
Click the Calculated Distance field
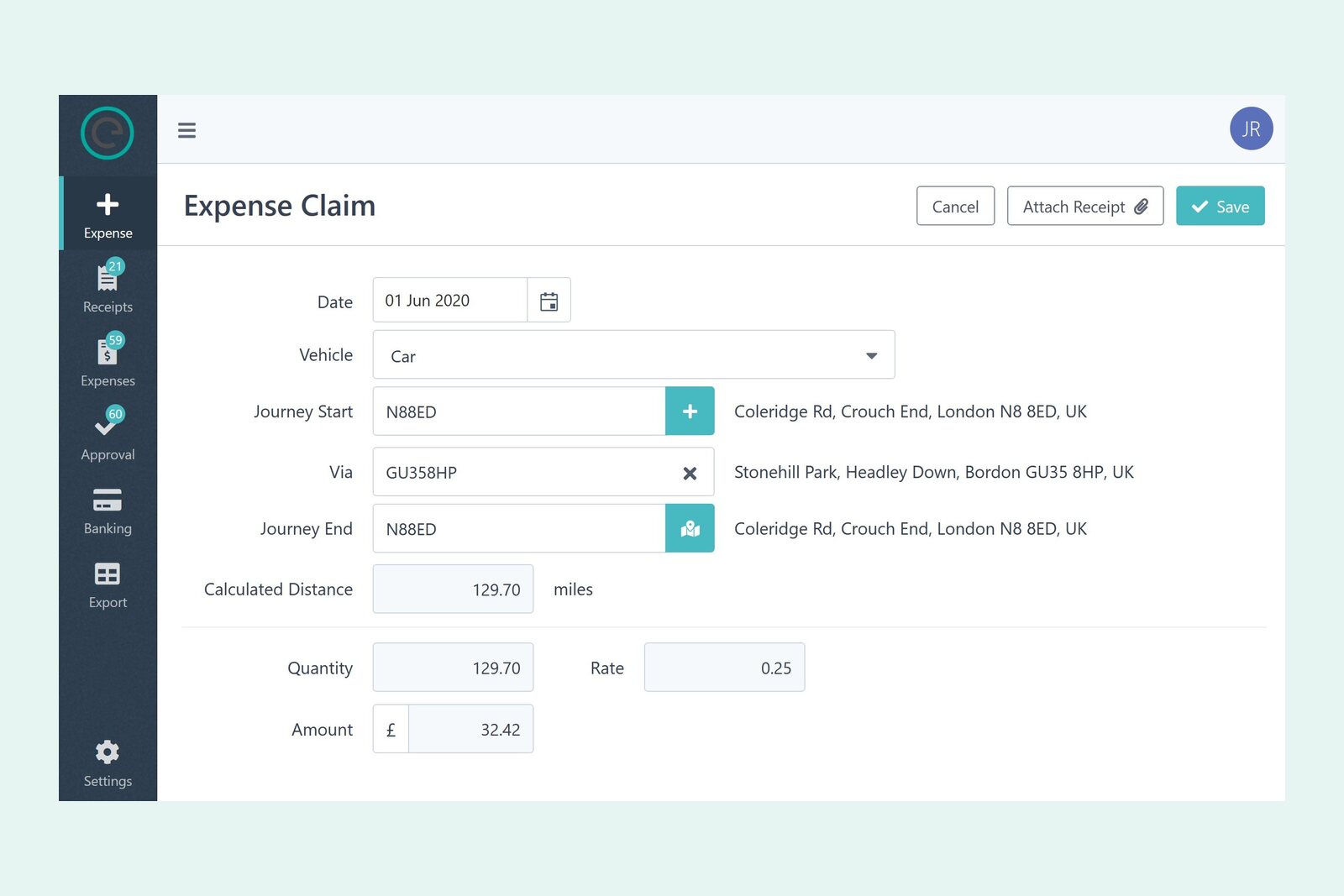click(453, 589)
